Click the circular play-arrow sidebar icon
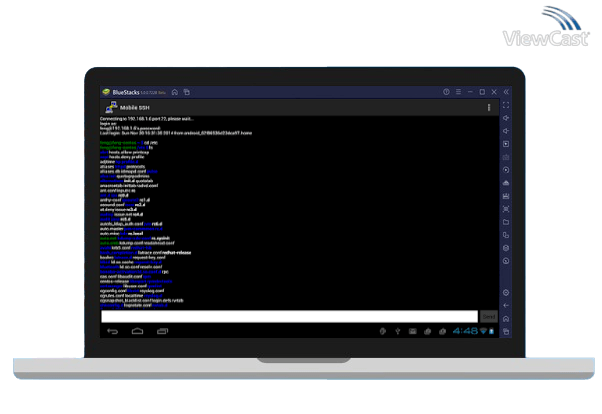 506,170
